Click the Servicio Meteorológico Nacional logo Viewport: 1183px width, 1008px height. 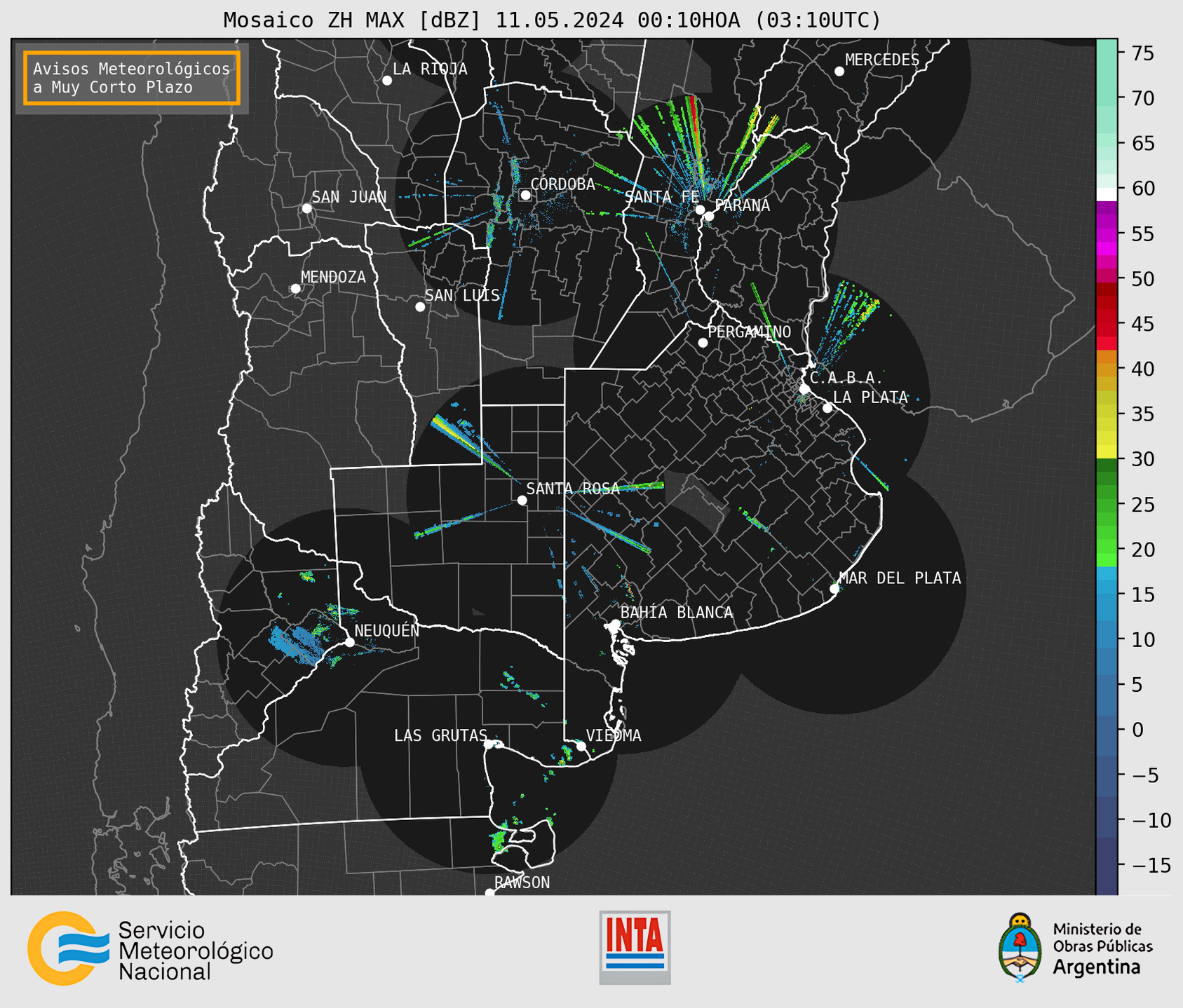tap(150, 948)
